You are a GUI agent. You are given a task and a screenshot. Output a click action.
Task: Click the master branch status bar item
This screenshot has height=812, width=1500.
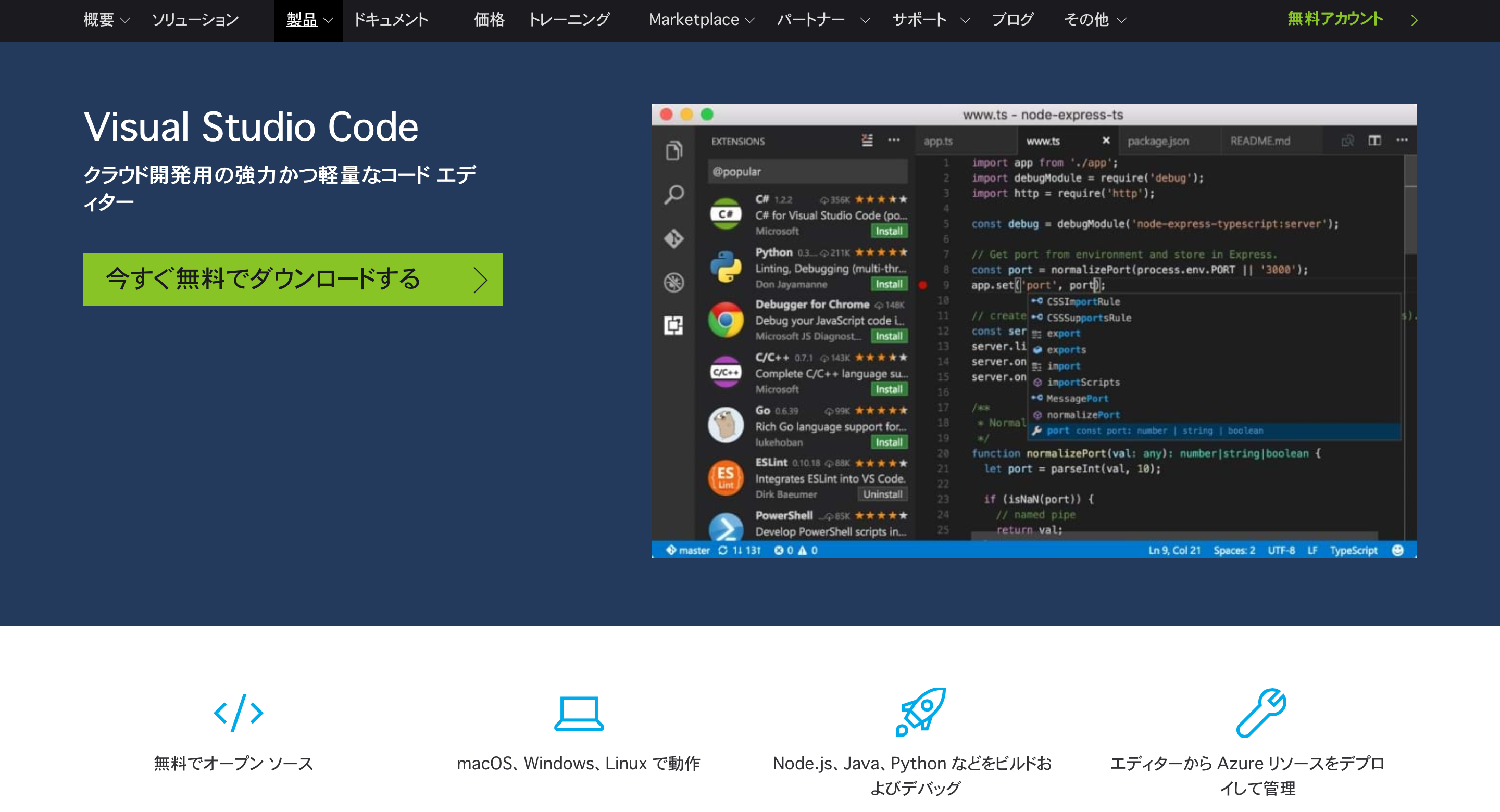[x=687, y=550]
